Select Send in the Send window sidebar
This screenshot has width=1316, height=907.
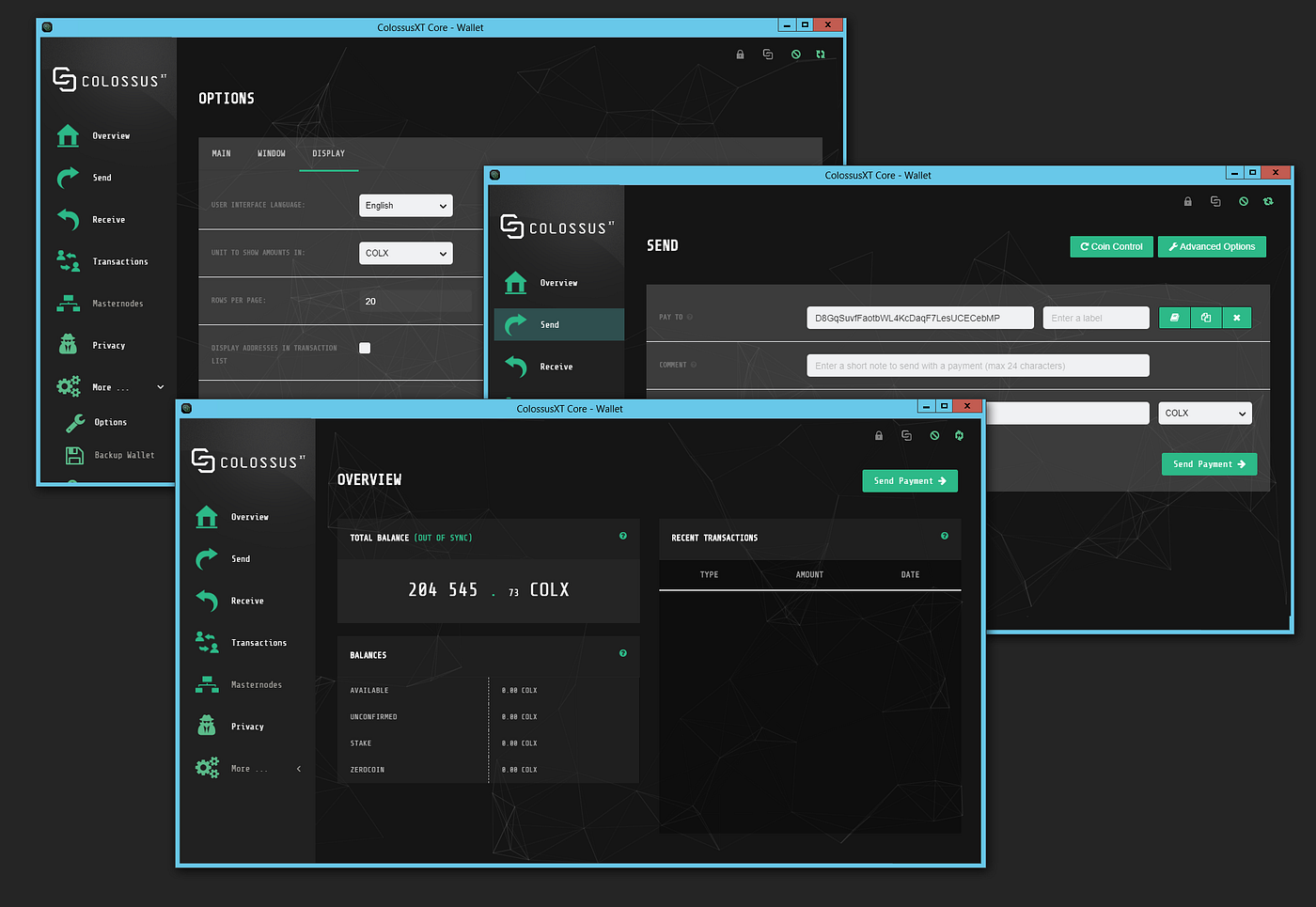(558, 324)
